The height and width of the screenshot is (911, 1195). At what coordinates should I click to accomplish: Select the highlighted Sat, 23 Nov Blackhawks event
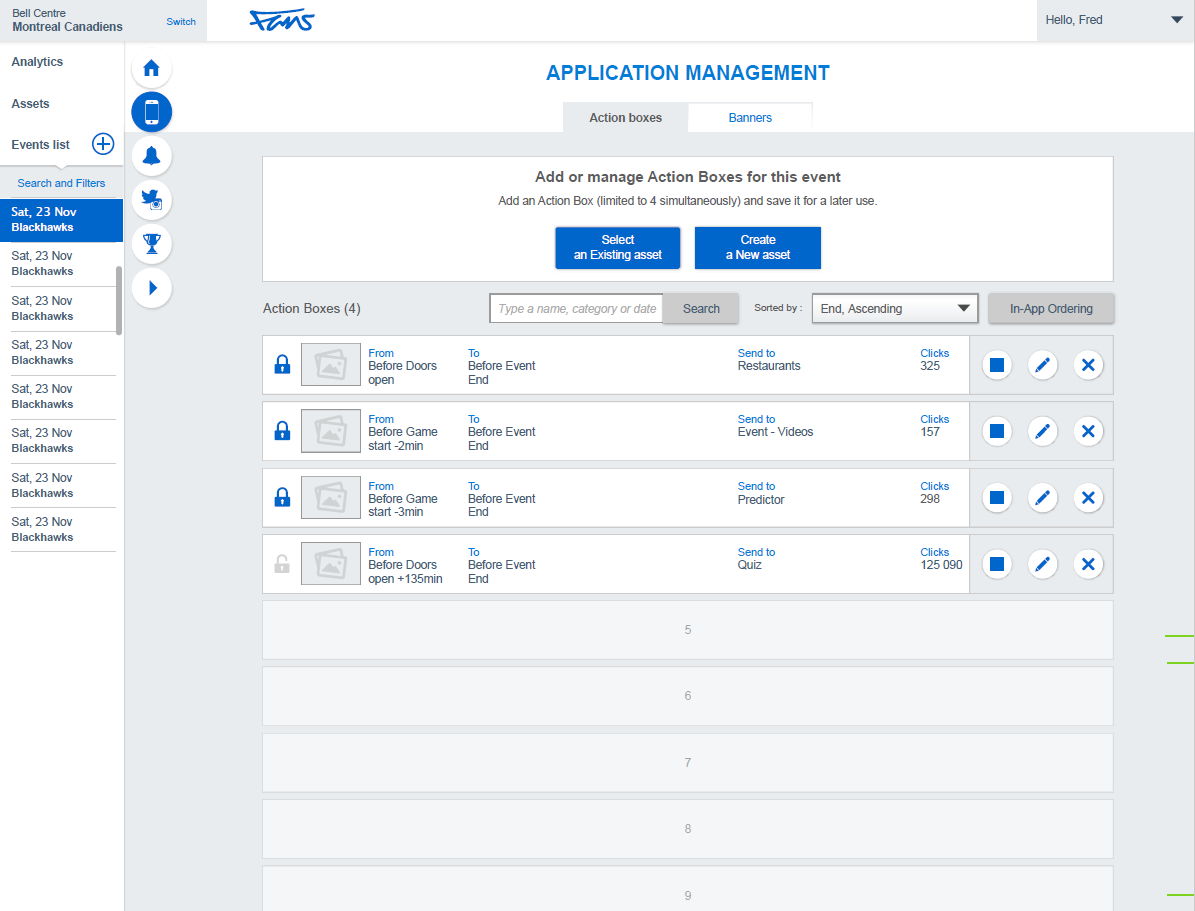click(61, 220)
